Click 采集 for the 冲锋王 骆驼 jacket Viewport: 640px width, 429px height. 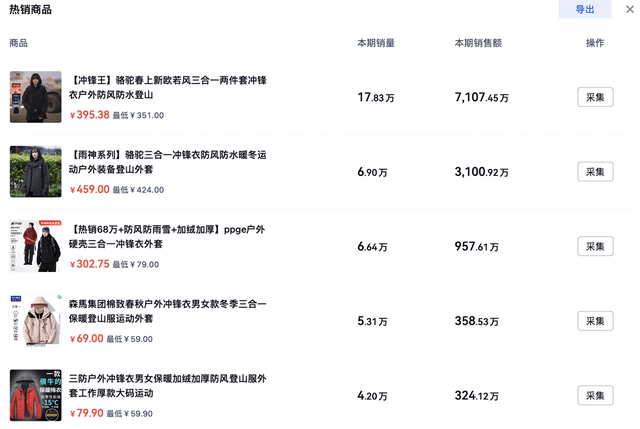tap(595, 97)
